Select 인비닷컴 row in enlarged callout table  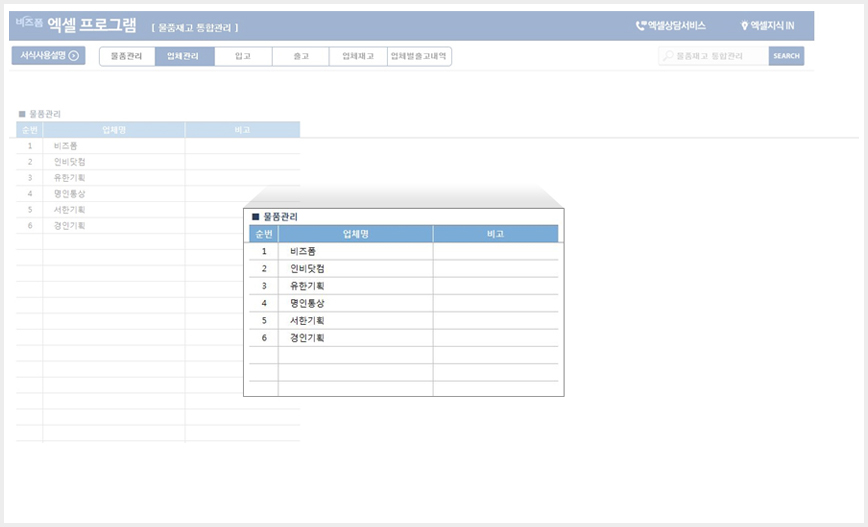point(404,268)
